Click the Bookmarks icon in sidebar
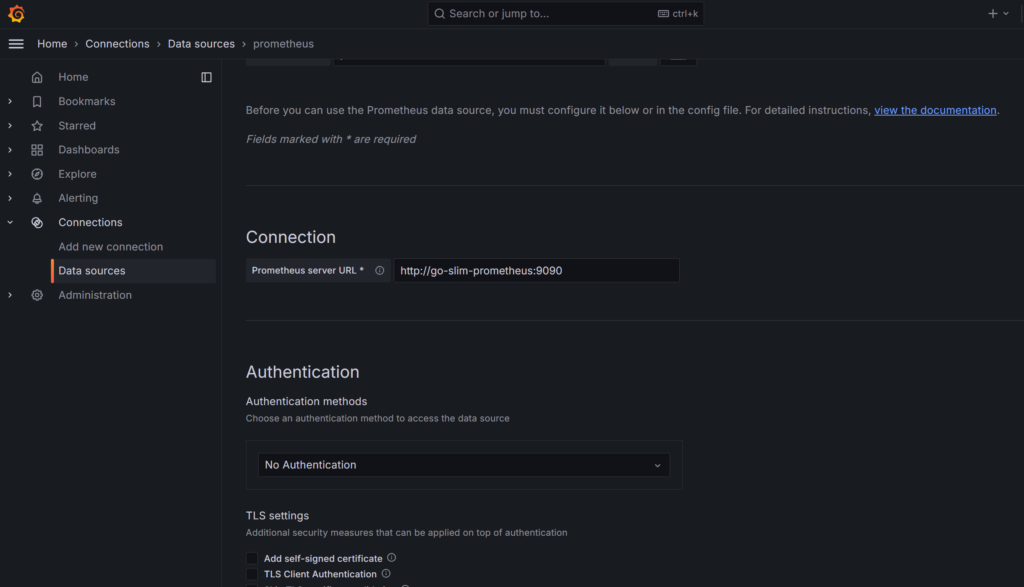The image size is (1024, 587). [x=37, y=101]
